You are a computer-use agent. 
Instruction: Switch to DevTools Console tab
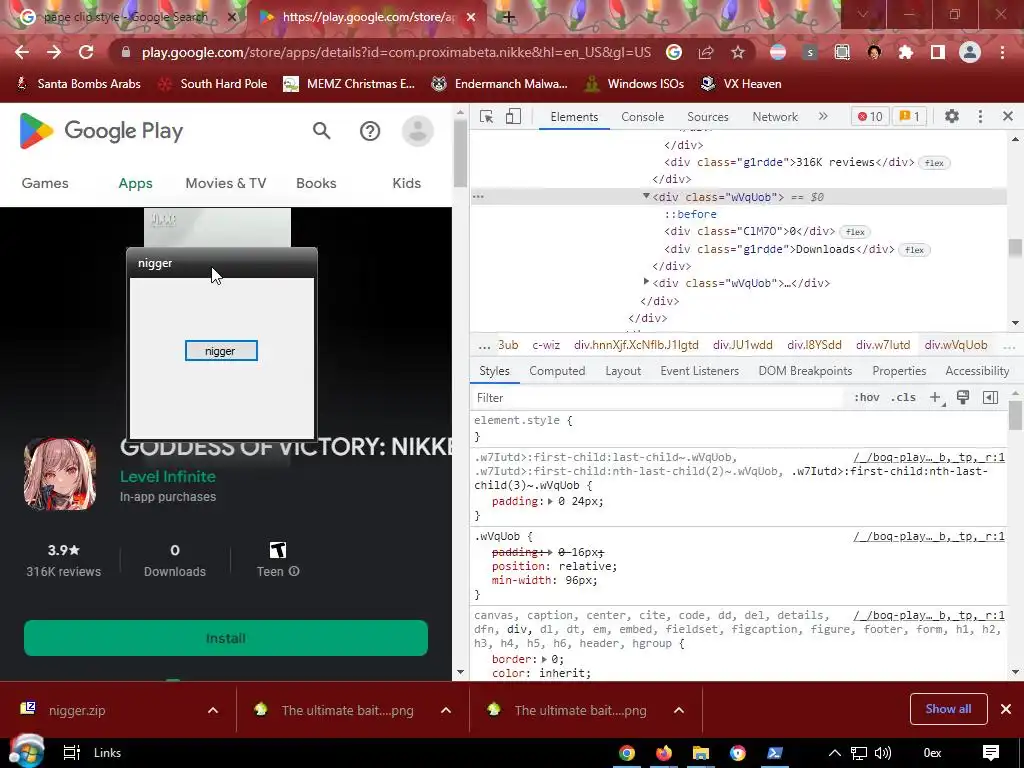pyautogui.click(x=642, y=117)
